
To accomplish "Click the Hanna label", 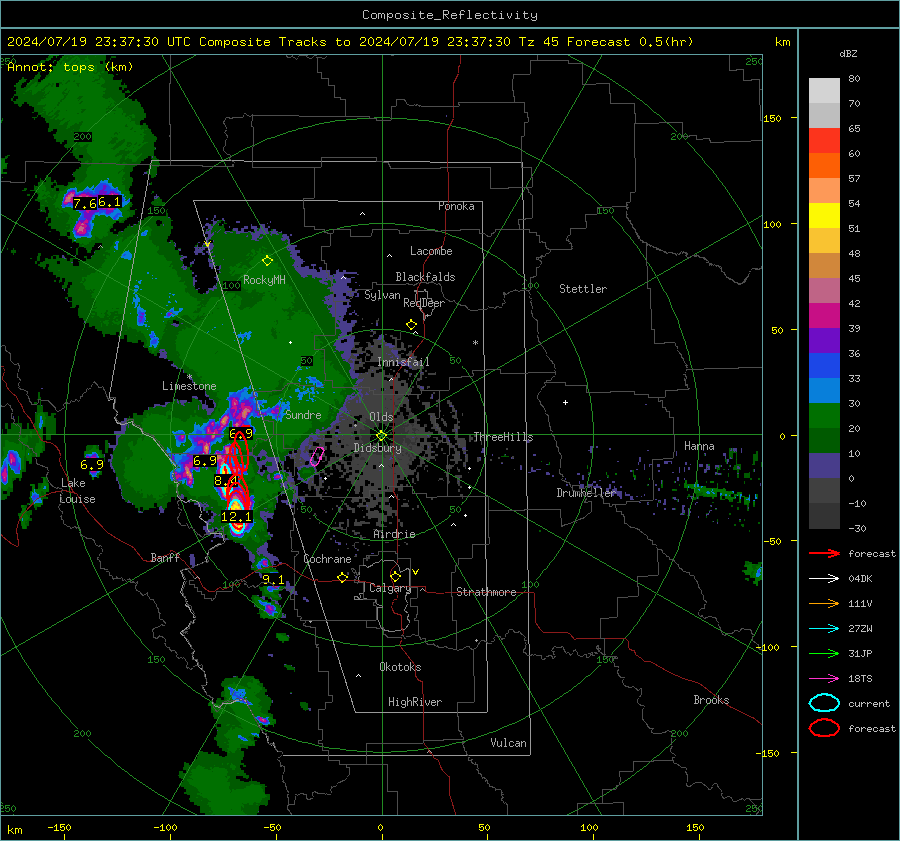I will click(x=699, y=446).
